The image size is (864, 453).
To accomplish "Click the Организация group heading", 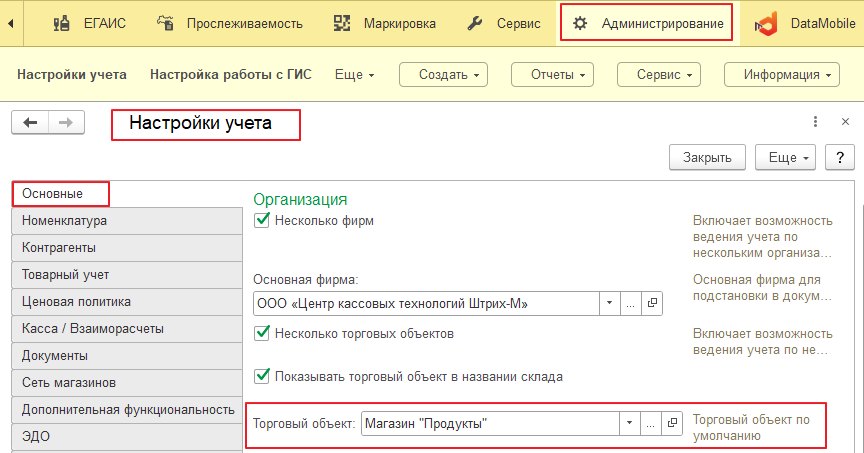I will [x=300, y=199].
